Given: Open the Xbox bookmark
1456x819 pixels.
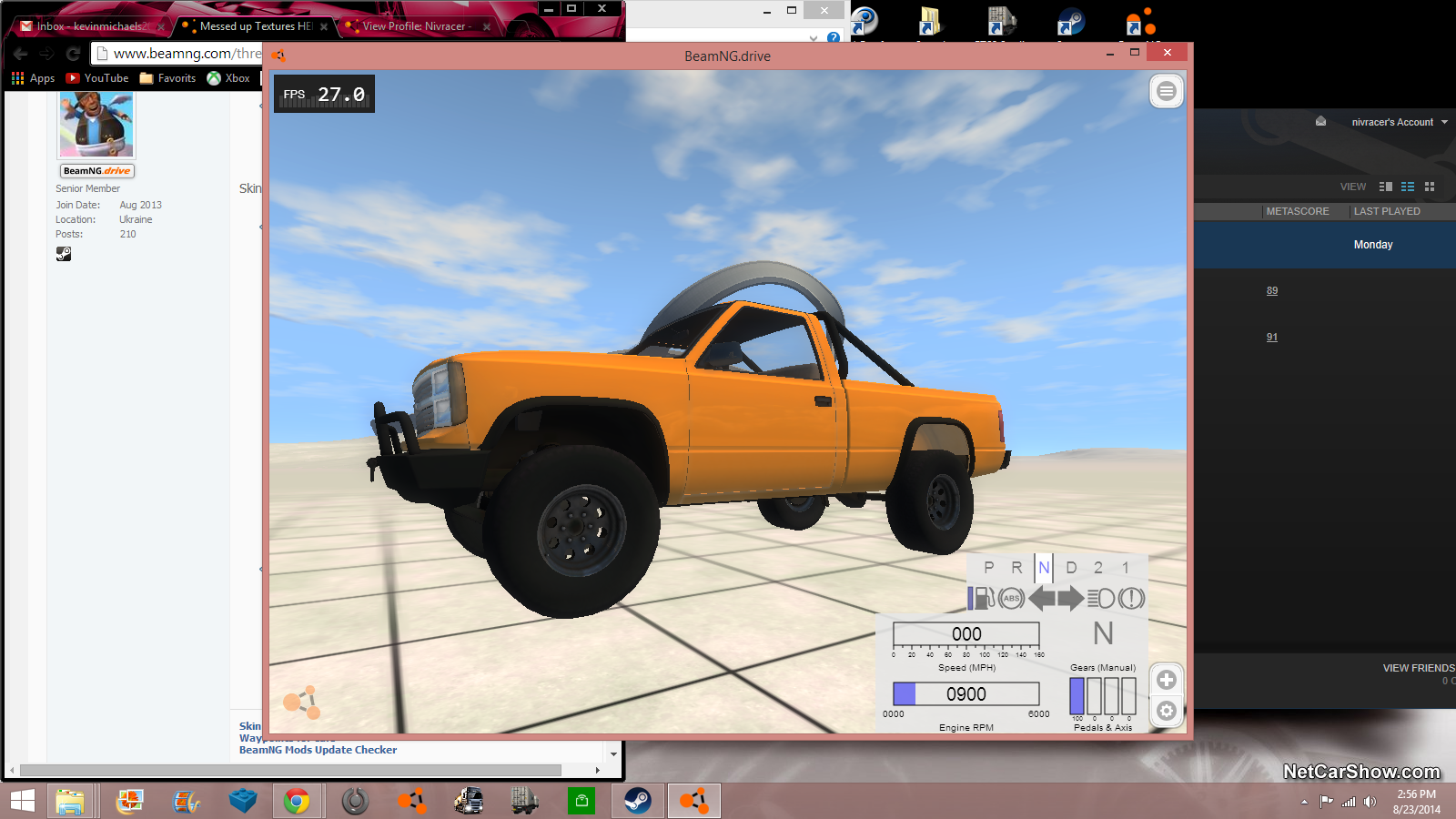Looking at the screenshot, I should click(x=228, y=78).
